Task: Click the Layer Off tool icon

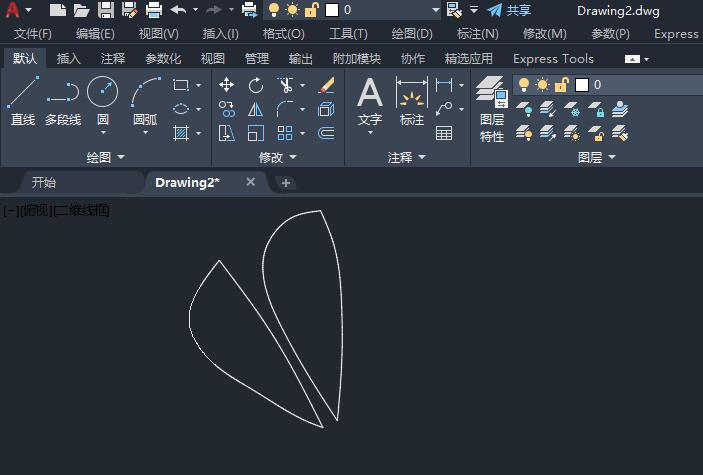Action: (x=524, y=109)
